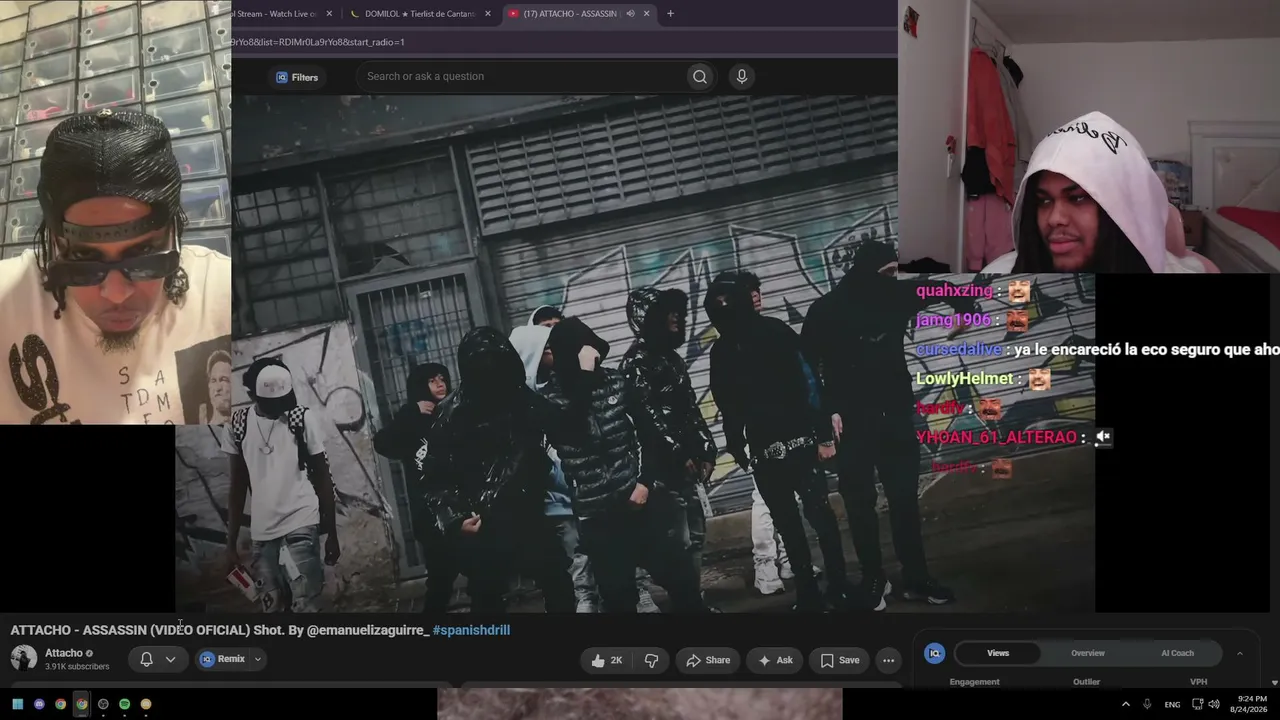Click the scrollbar down arrow near VPH

pyautogui.click(x=1274, y=683)
